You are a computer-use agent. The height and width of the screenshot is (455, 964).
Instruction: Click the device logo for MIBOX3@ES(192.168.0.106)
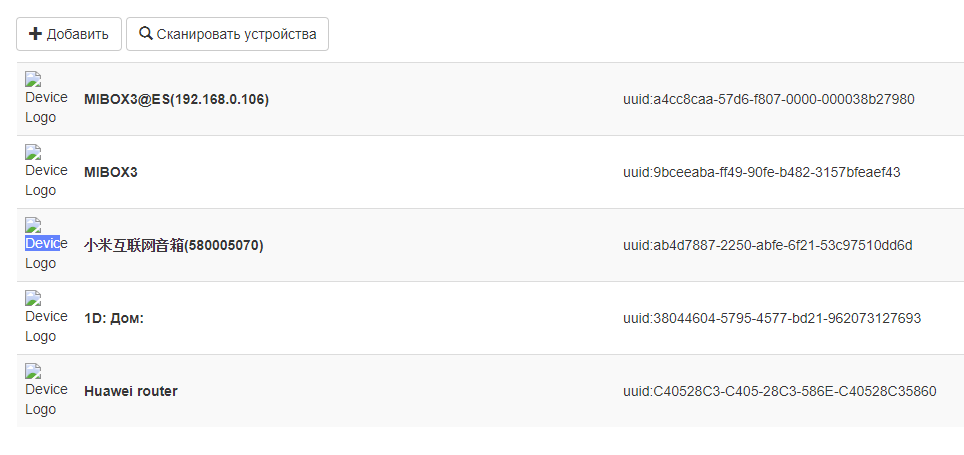(46, 98)
